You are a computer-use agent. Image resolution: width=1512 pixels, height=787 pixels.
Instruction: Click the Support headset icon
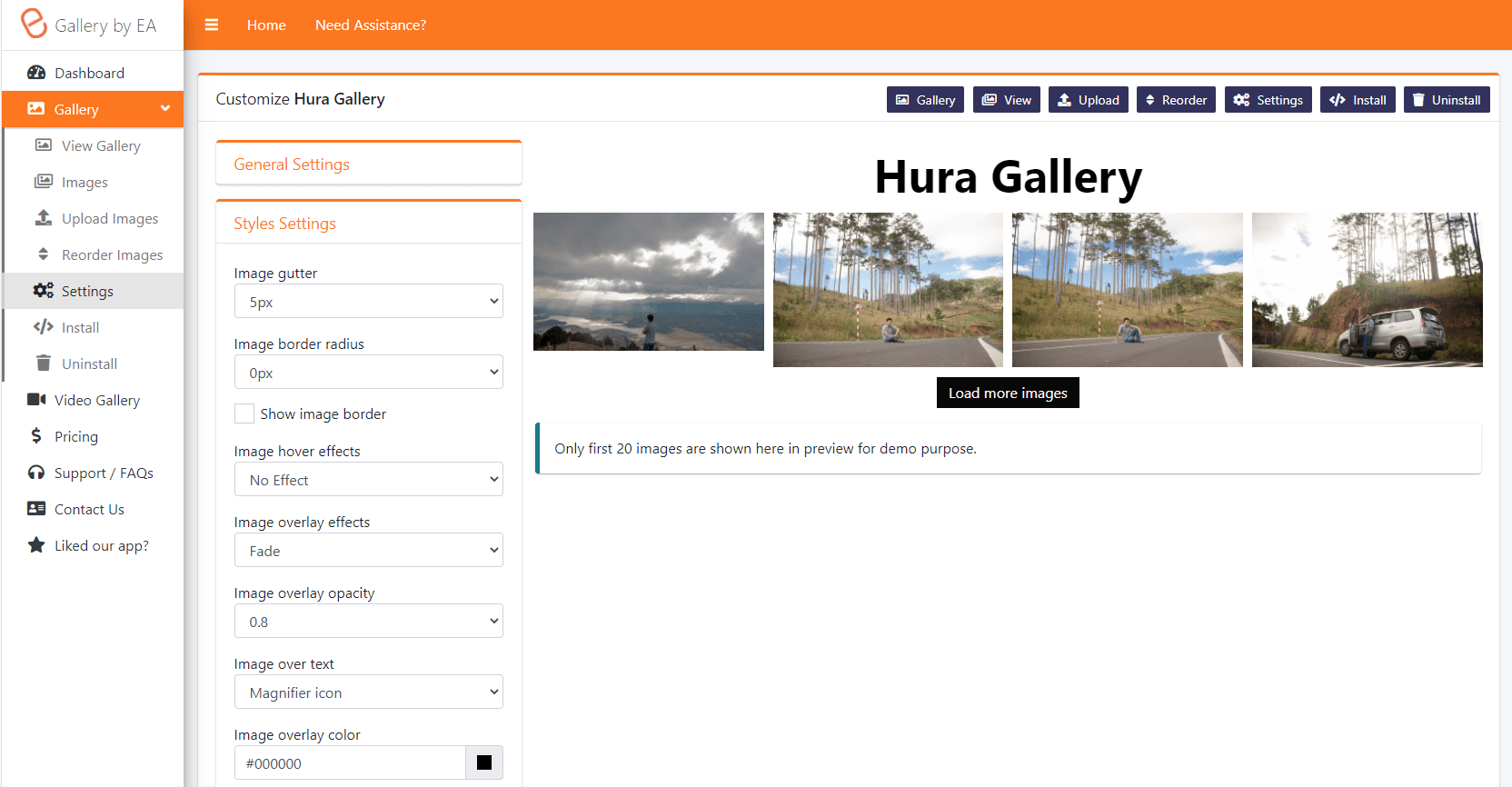click(x=36, y=472)
